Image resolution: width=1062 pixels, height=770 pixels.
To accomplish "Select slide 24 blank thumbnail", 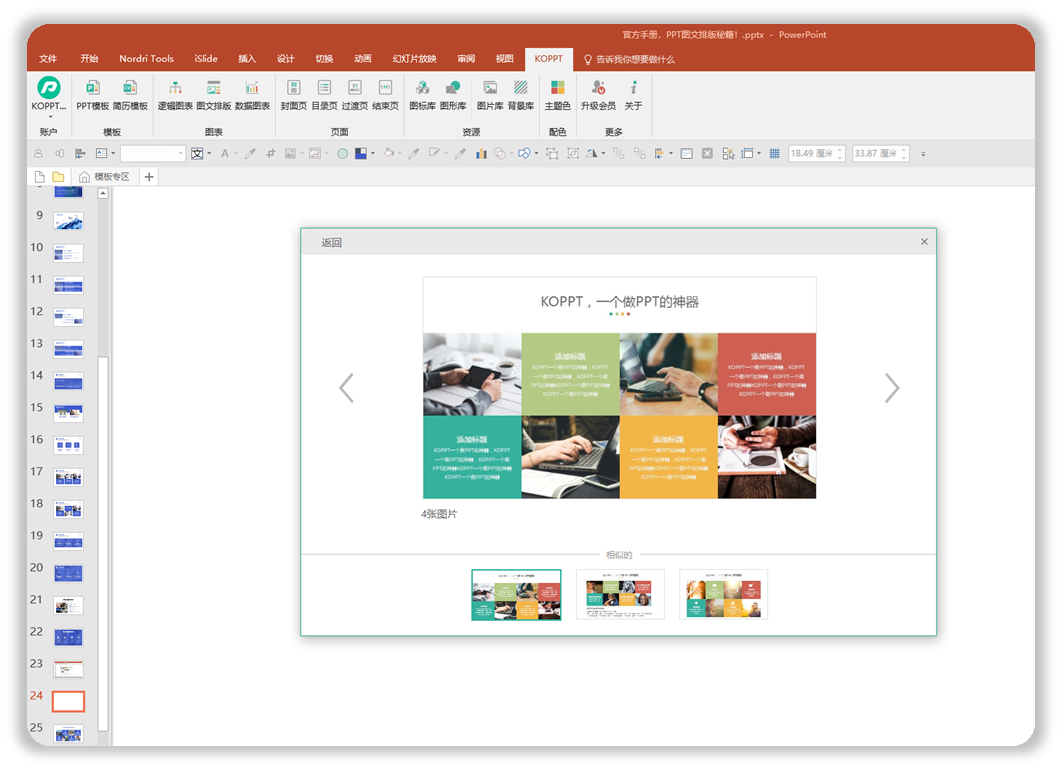I will 68,701.
